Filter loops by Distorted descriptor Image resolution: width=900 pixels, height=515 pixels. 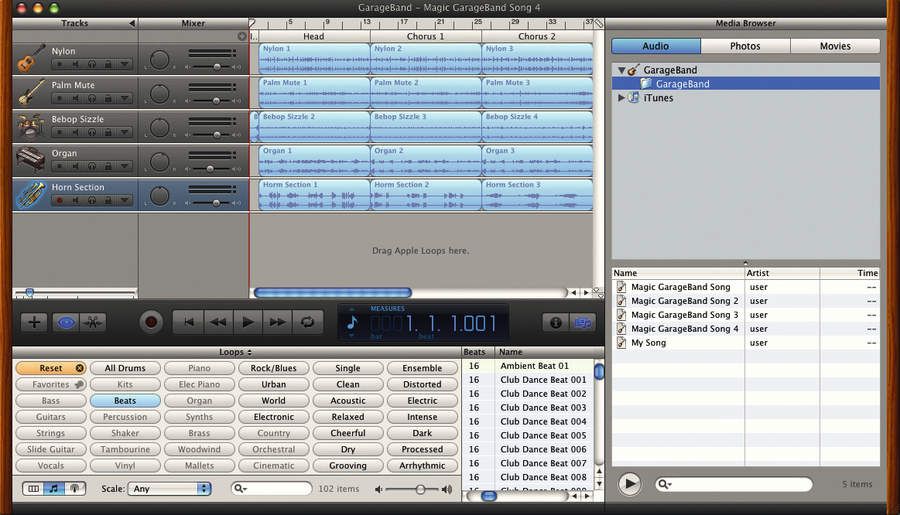coord(422,384)
